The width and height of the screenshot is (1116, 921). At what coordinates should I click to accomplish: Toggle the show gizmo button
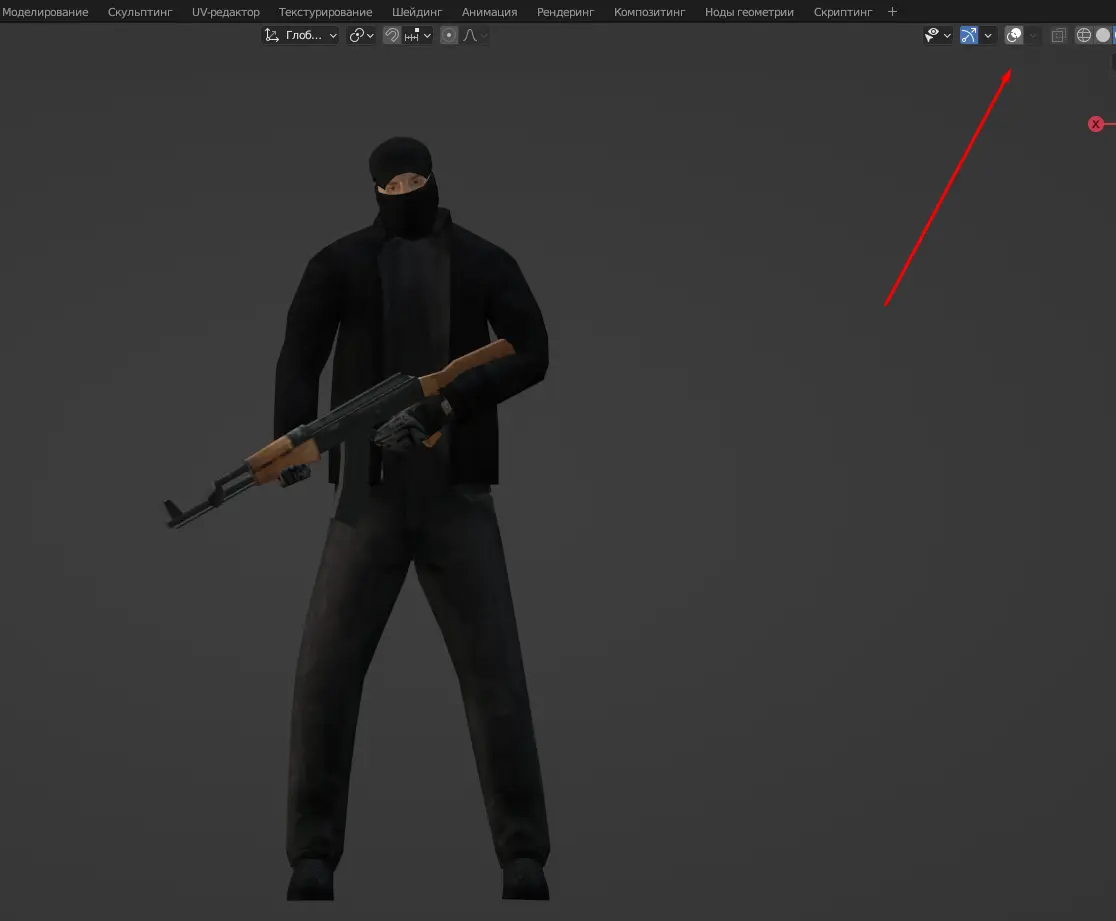coord(968,35)
